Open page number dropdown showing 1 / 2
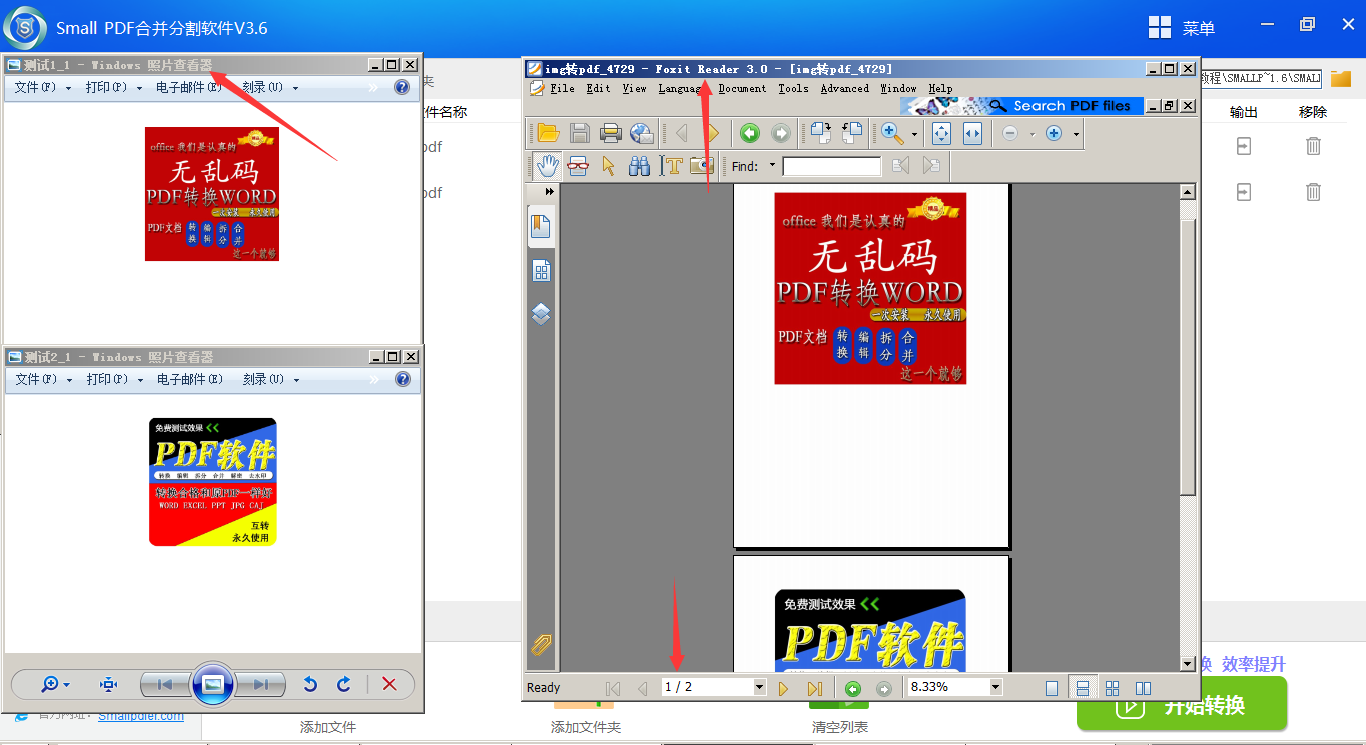 pyautogui.click(x=759, y=687)
